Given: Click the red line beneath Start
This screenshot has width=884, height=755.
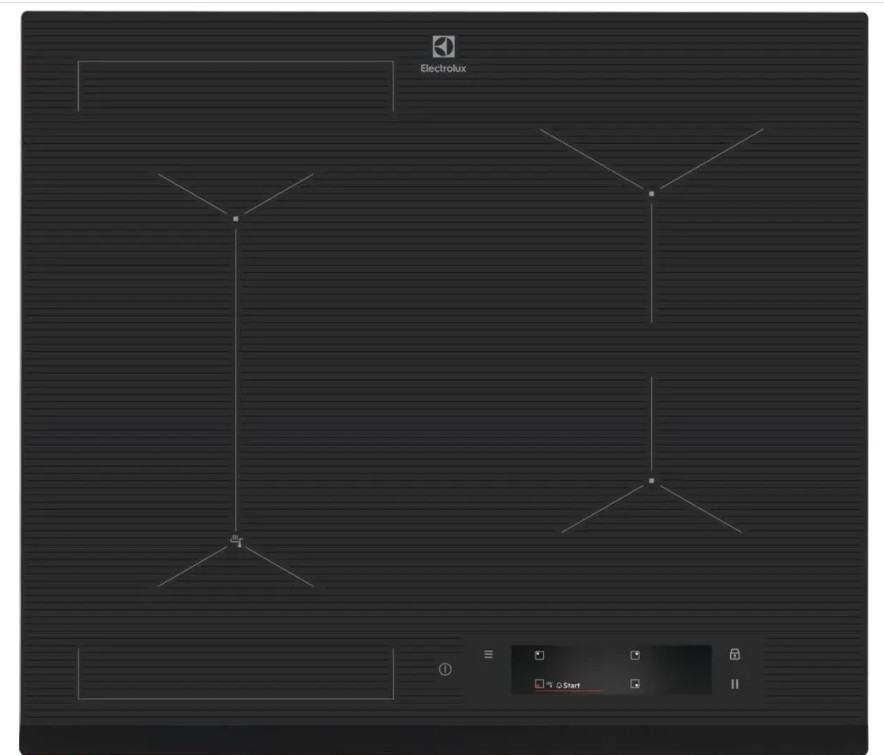Looking at the screenshot, I should pos(570,691).
